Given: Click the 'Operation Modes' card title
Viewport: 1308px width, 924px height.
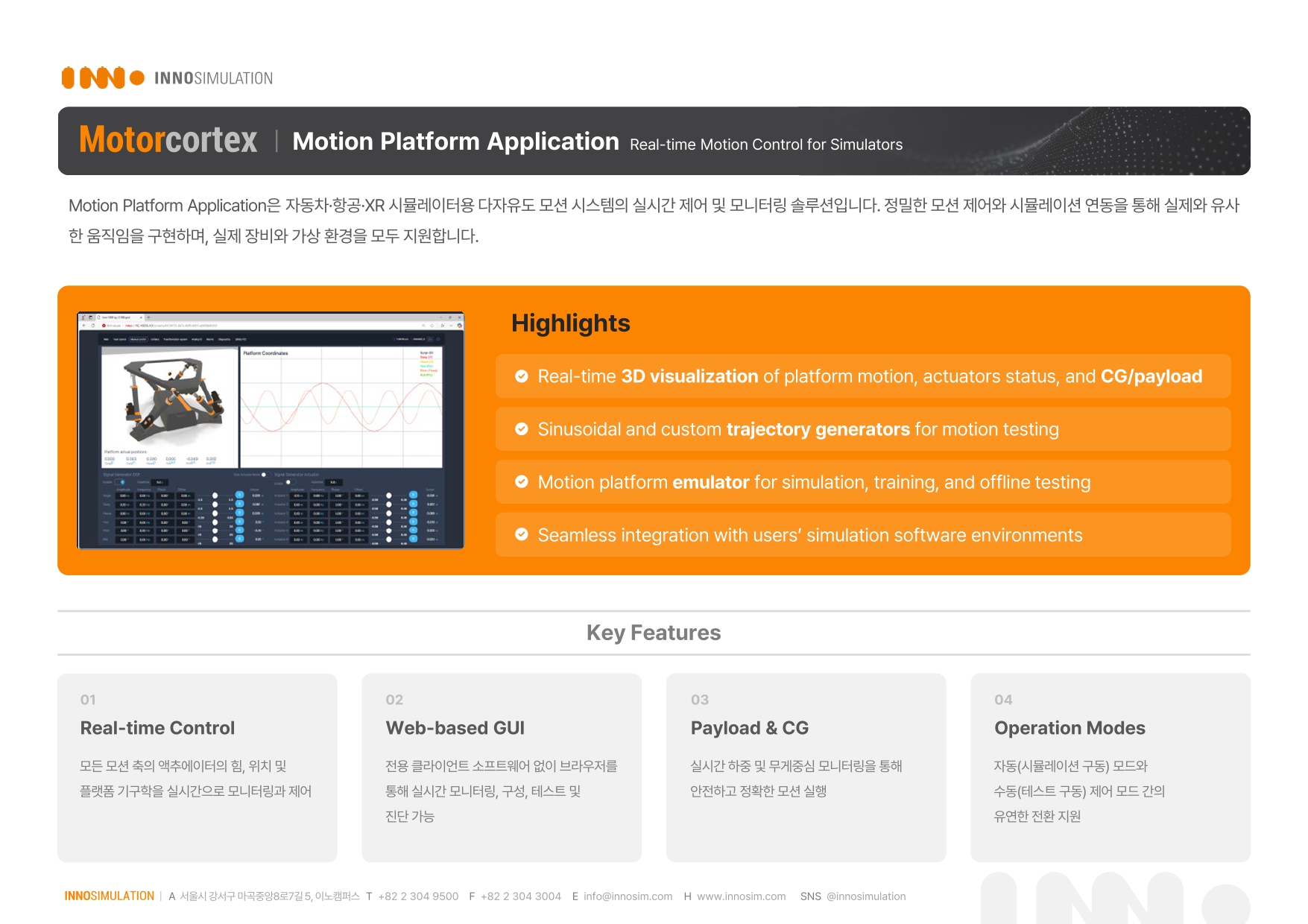Looking at the screenshot, I should click(1070, 728).
